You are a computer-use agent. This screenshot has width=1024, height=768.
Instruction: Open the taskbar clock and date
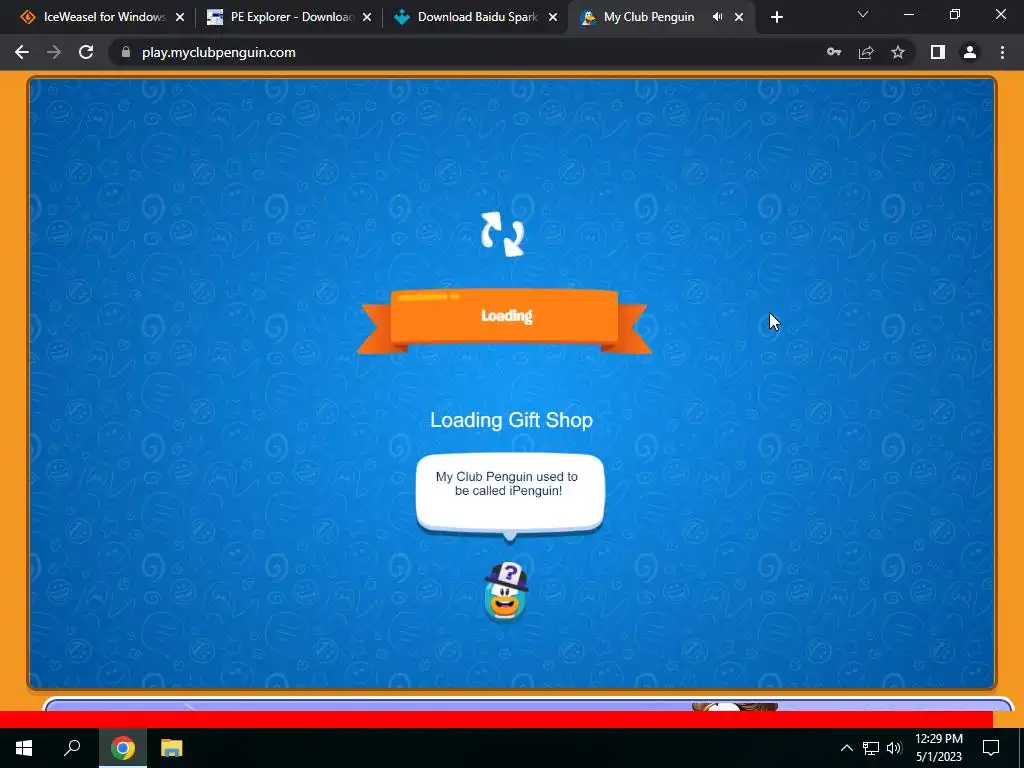pos(938,748)
